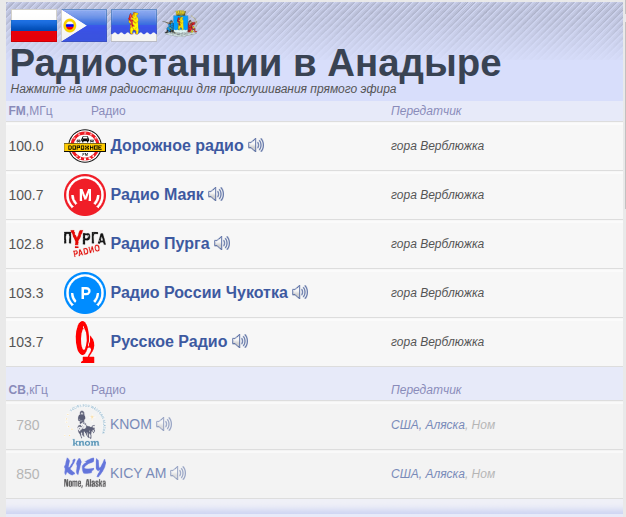The image size is (626, 517).
Task: Open the KICY AM station link
Action: [x=138, y=473]
